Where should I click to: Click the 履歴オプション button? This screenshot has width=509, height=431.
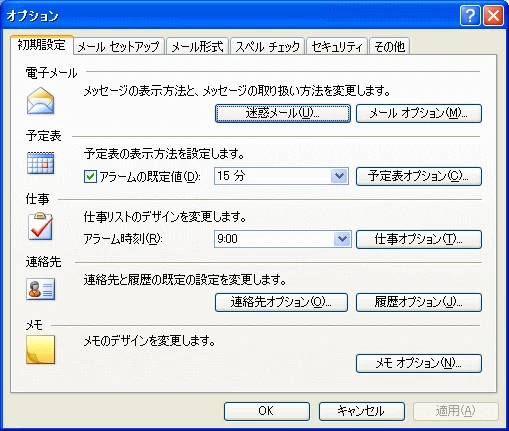click(419, 302)
